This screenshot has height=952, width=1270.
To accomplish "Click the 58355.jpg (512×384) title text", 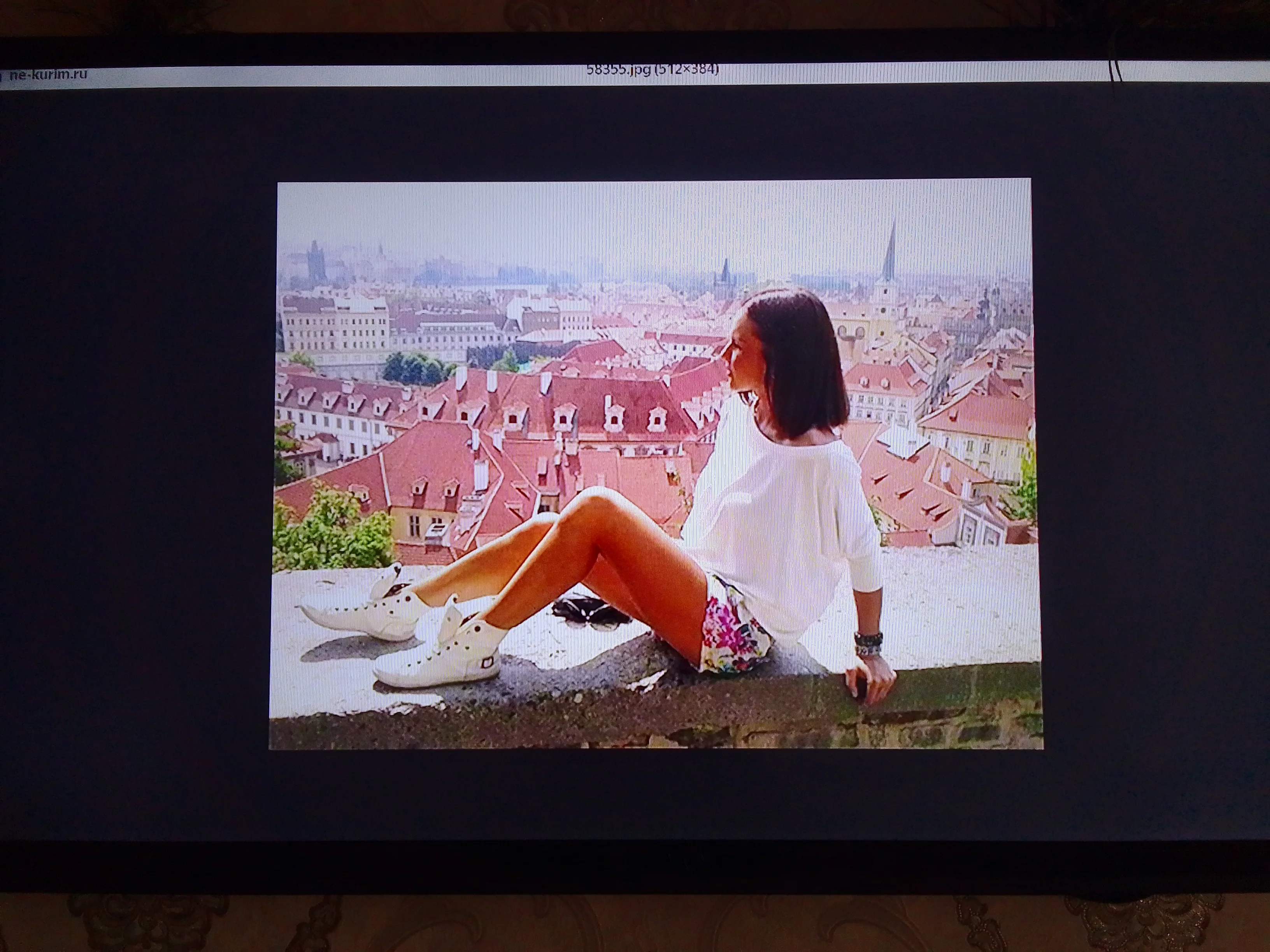I will point(652,70).
